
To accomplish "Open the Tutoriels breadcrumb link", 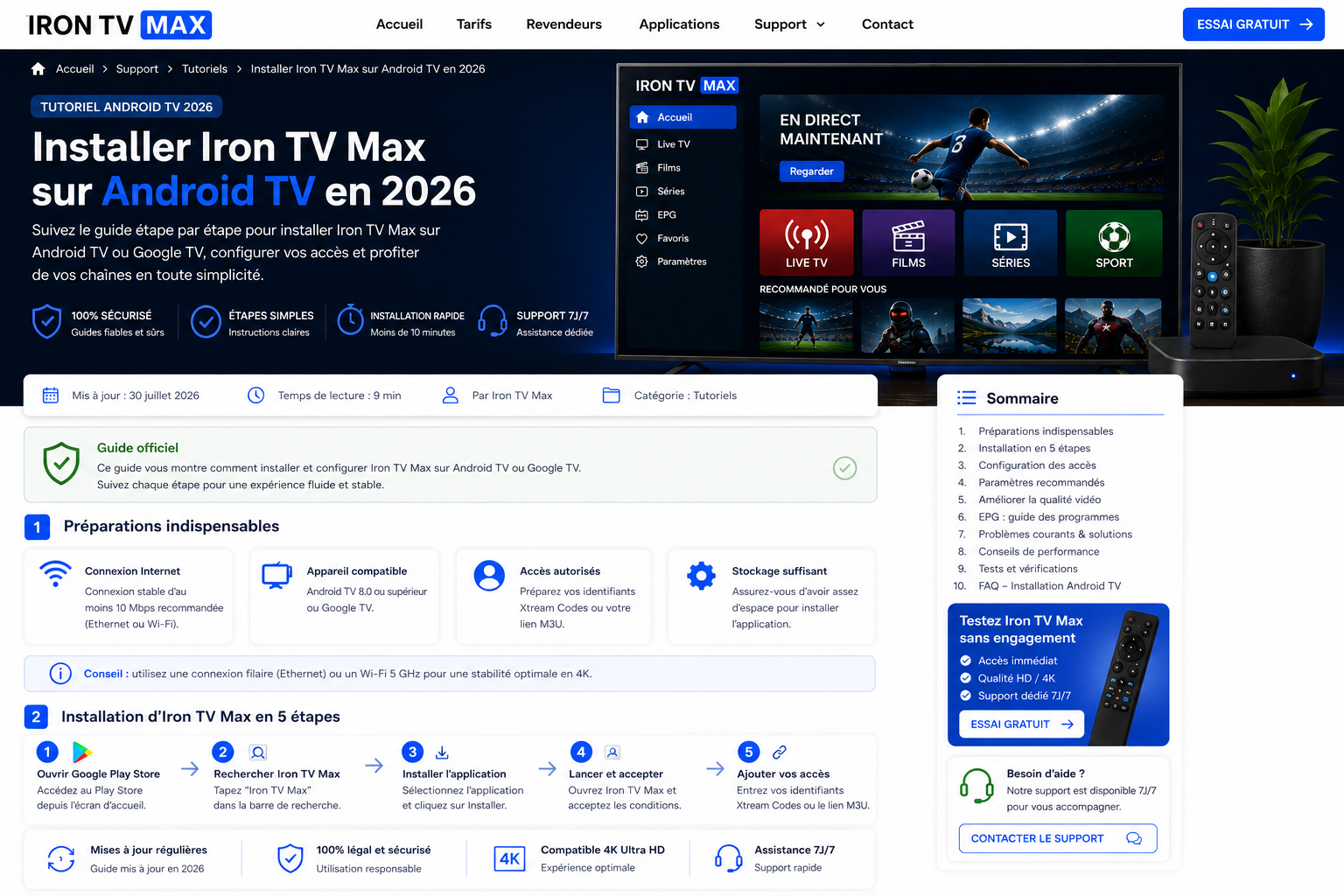I will coord(205,69).
